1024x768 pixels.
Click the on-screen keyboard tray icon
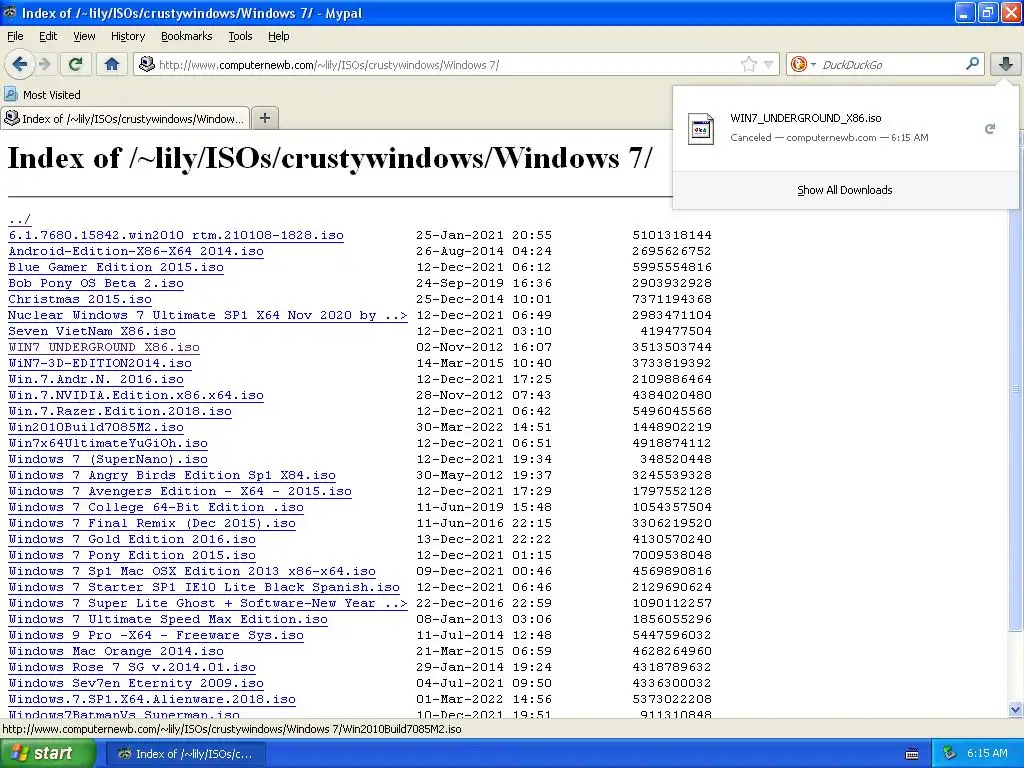point(912,754)
